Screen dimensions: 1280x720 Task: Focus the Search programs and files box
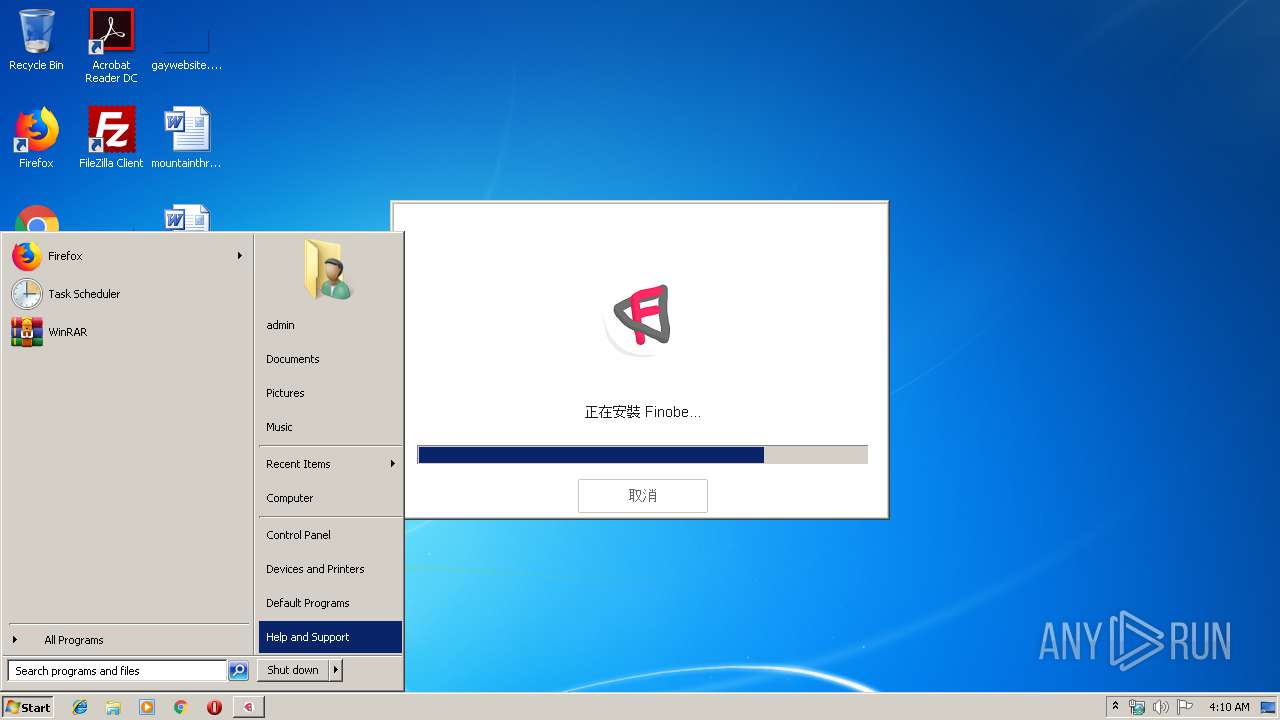pos(117,671)
